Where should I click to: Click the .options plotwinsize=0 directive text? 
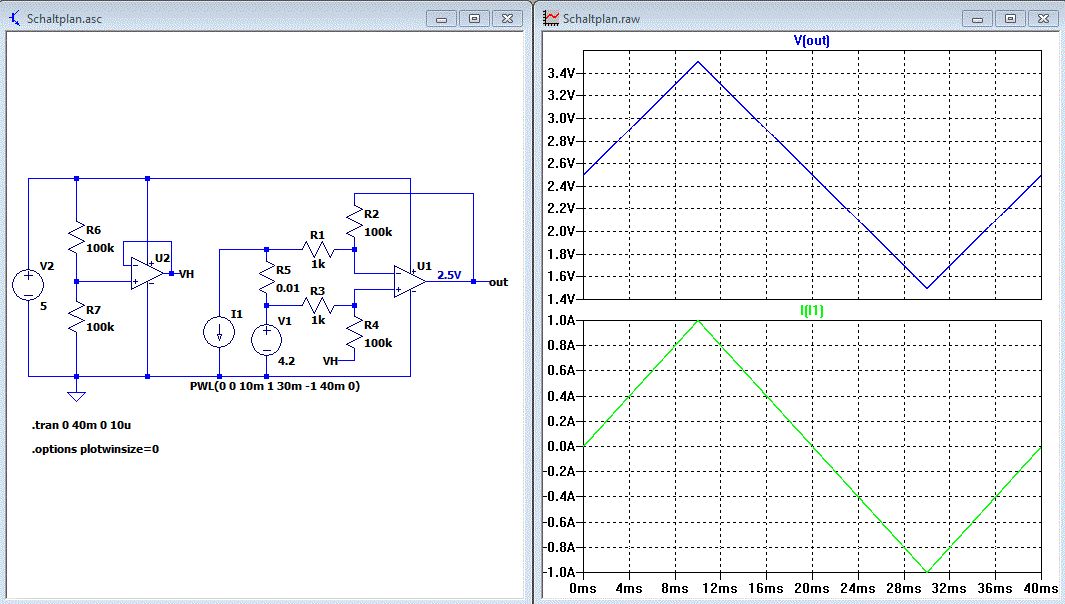96,449
